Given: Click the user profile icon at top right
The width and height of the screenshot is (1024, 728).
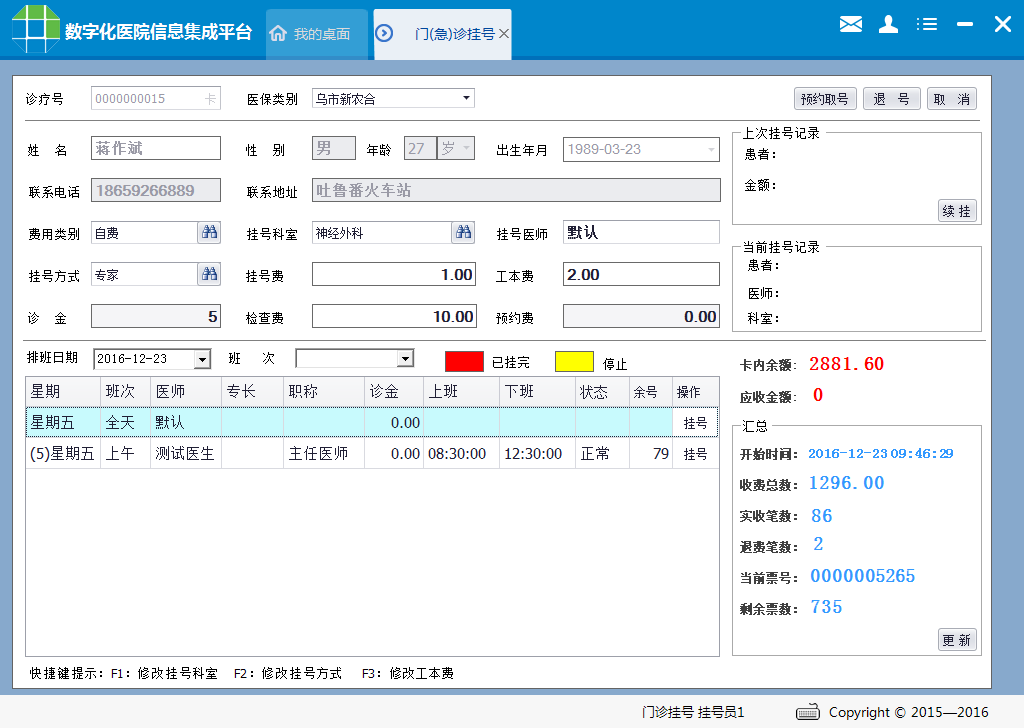Looking at the screenshot, I should coord(888,24).
